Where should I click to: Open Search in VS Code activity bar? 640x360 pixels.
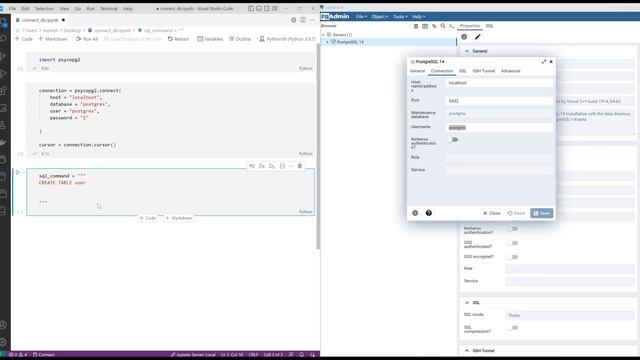point(4,38)
